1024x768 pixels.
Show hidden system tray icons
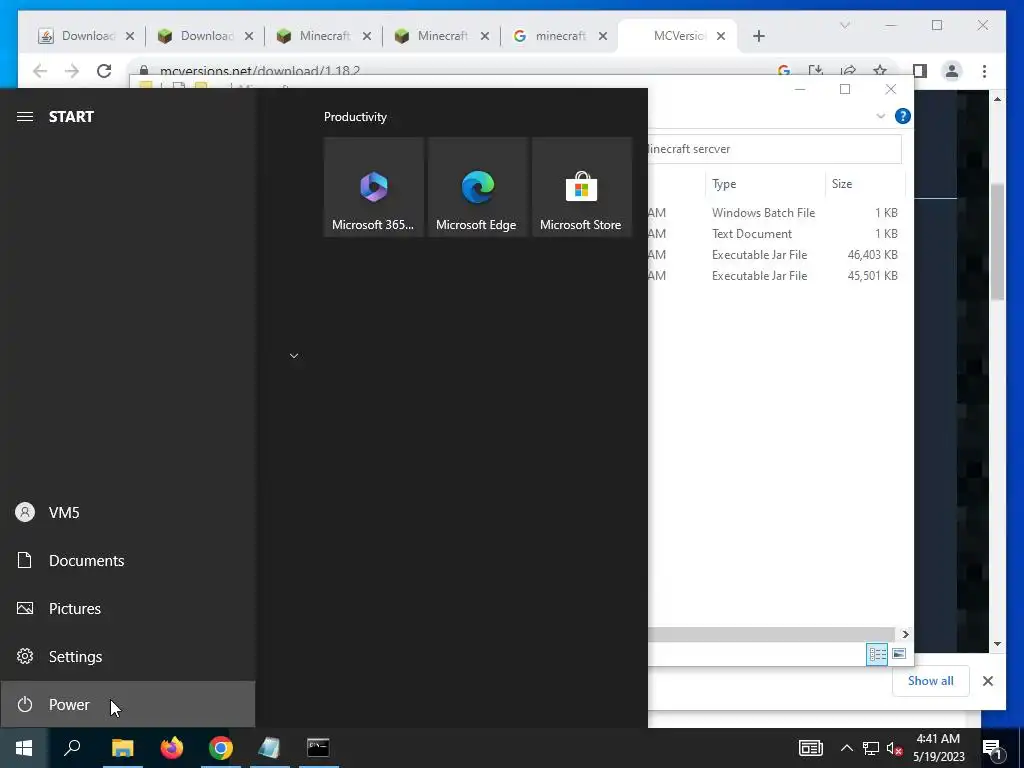pos(846,748)
